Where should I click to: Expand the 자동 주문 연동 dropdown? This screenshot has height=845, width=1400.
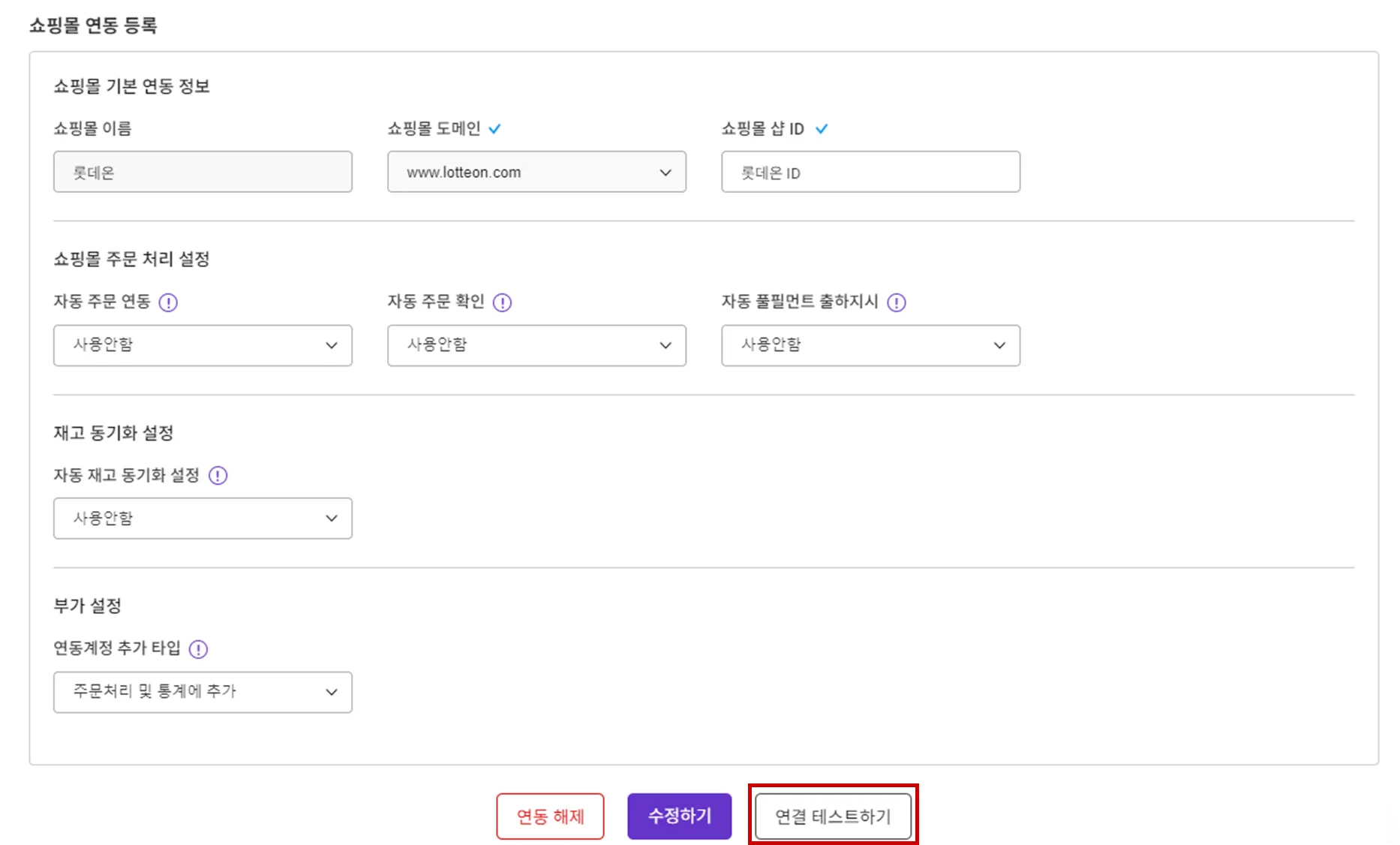tap(203, 345)
